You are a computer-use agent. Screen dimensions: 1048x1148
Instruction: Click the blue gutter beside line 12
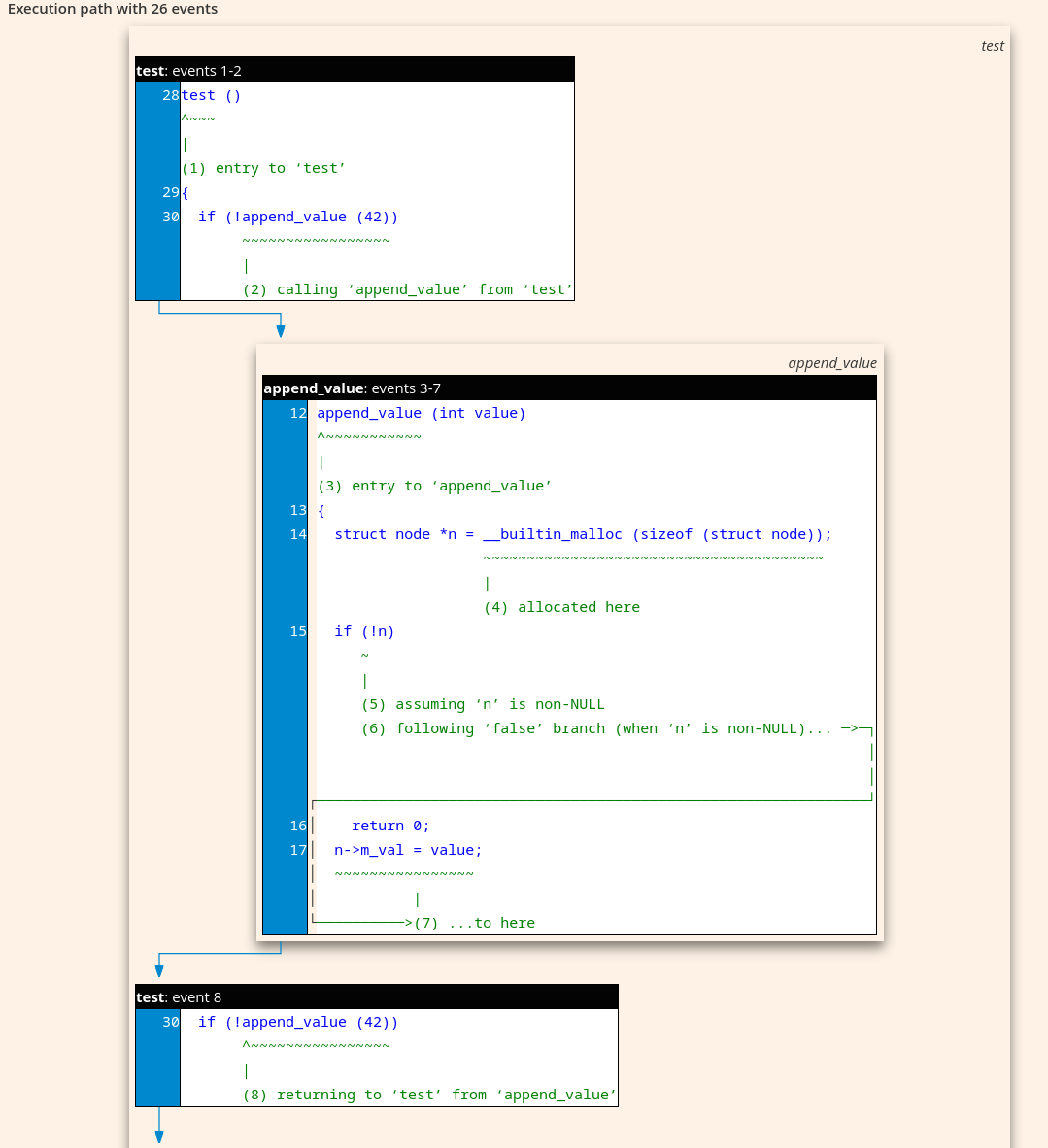click(284, 413)
